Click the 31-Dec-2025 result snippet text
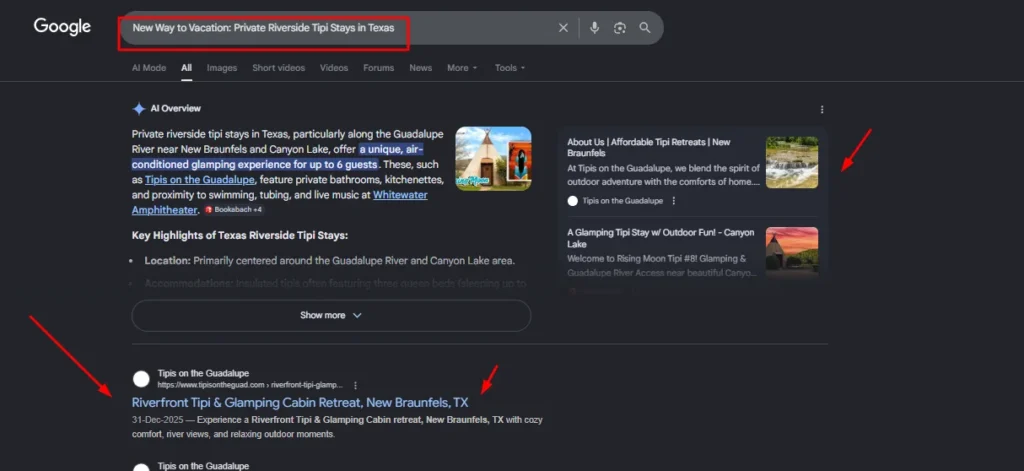The height and width of the screenshot is (471, 1024). tap(337, 427)
